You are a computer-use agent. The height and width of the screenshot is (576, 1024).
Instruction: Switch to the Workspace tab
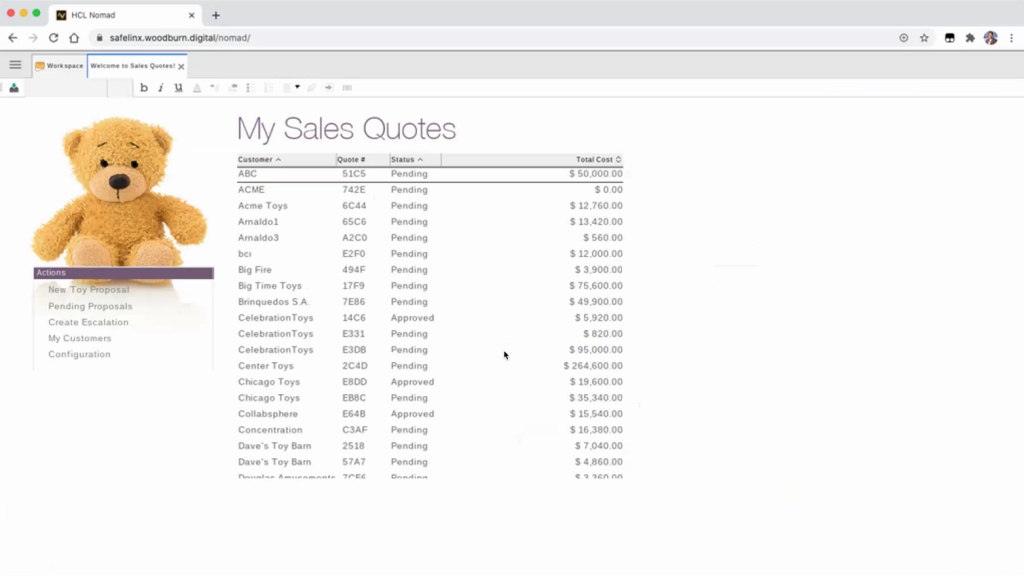point(60,66)
